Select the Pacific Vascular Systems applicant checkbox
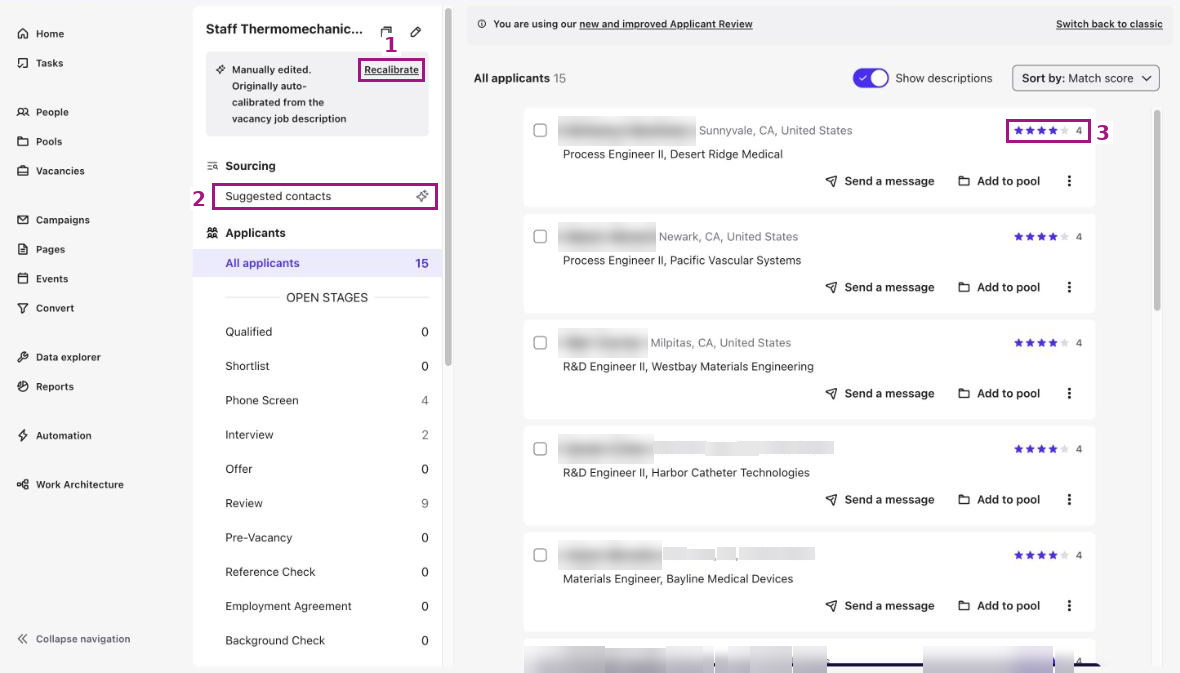 point(540,236)
